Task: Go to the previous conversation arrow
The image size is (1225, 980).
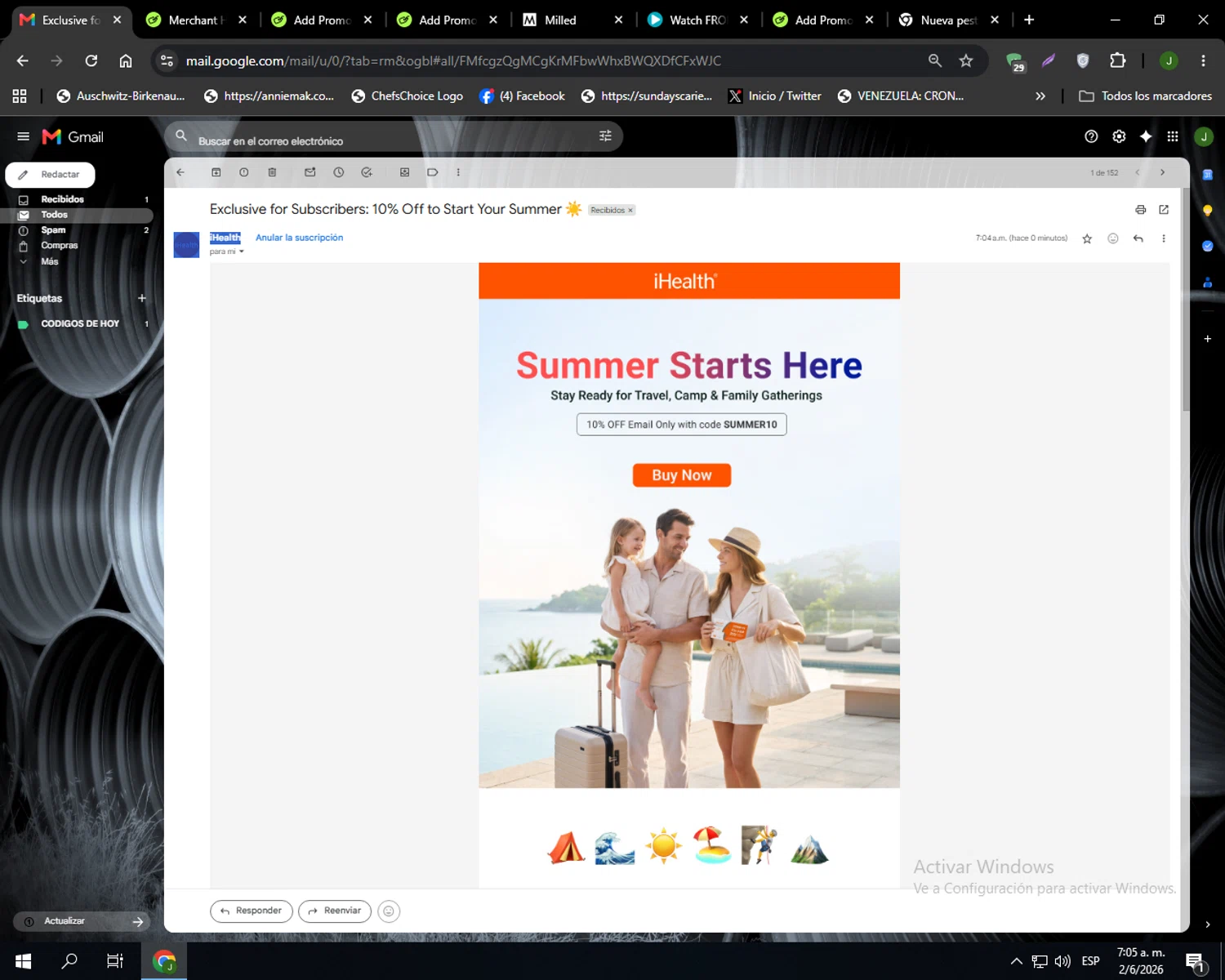Action: [1138, 172]
